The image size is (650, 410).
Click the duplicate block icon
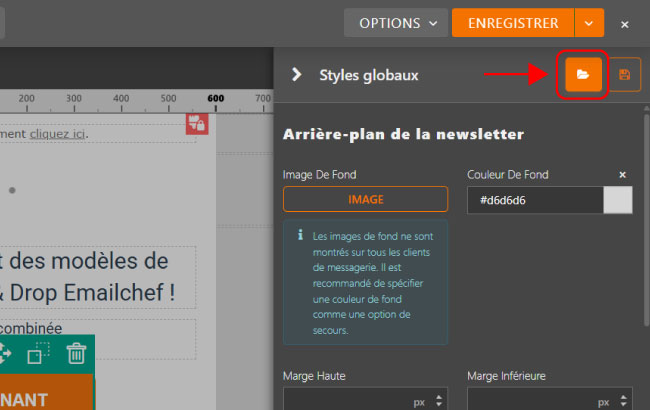[38, 353]
